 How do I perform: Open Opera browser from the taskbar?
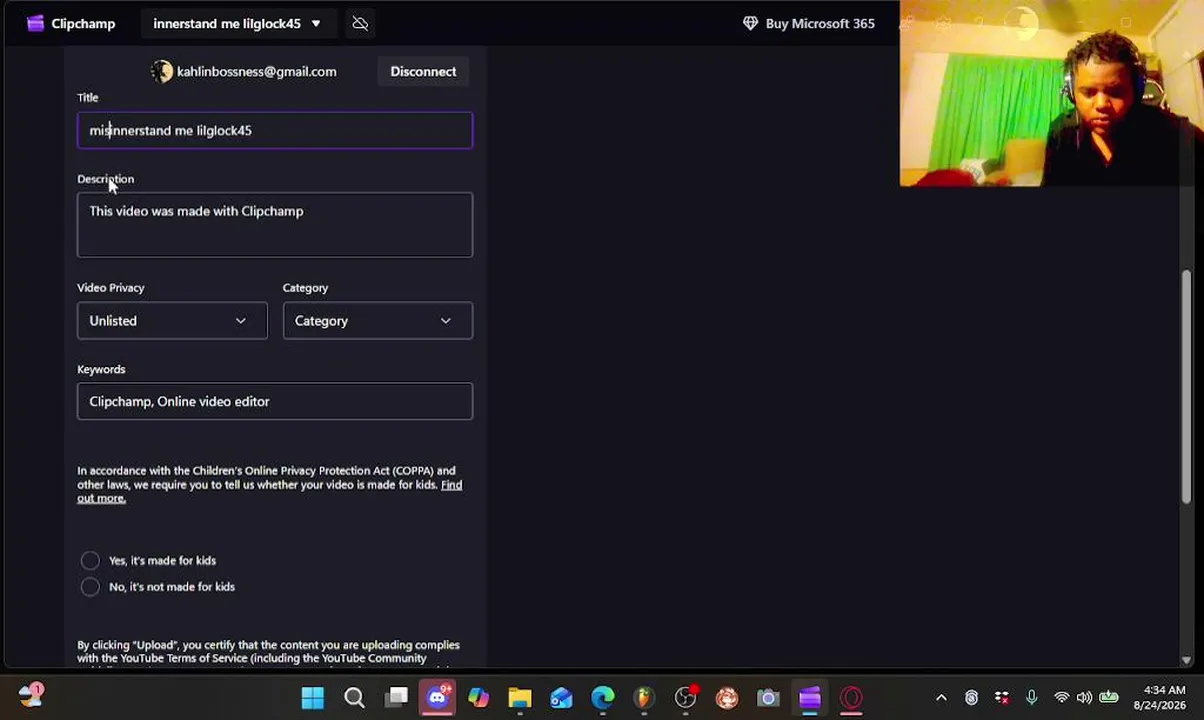click(851, 697)
